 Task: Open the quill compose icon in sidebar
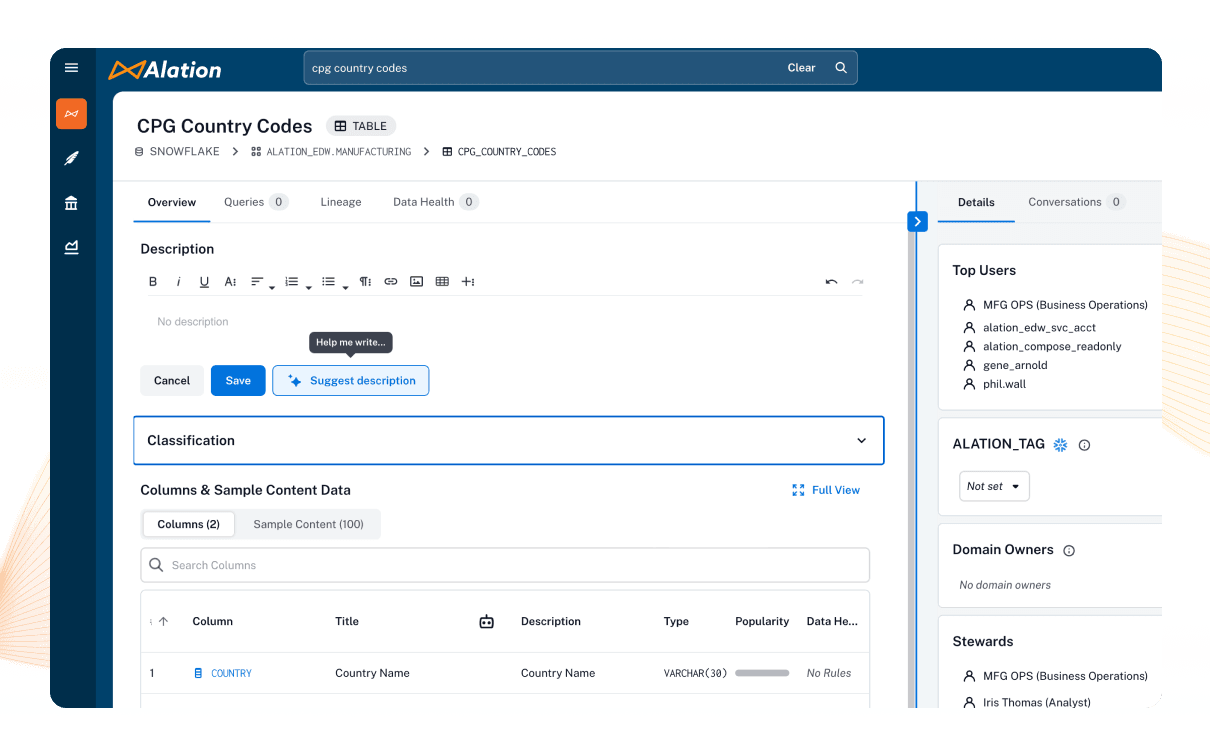(71, 158)
